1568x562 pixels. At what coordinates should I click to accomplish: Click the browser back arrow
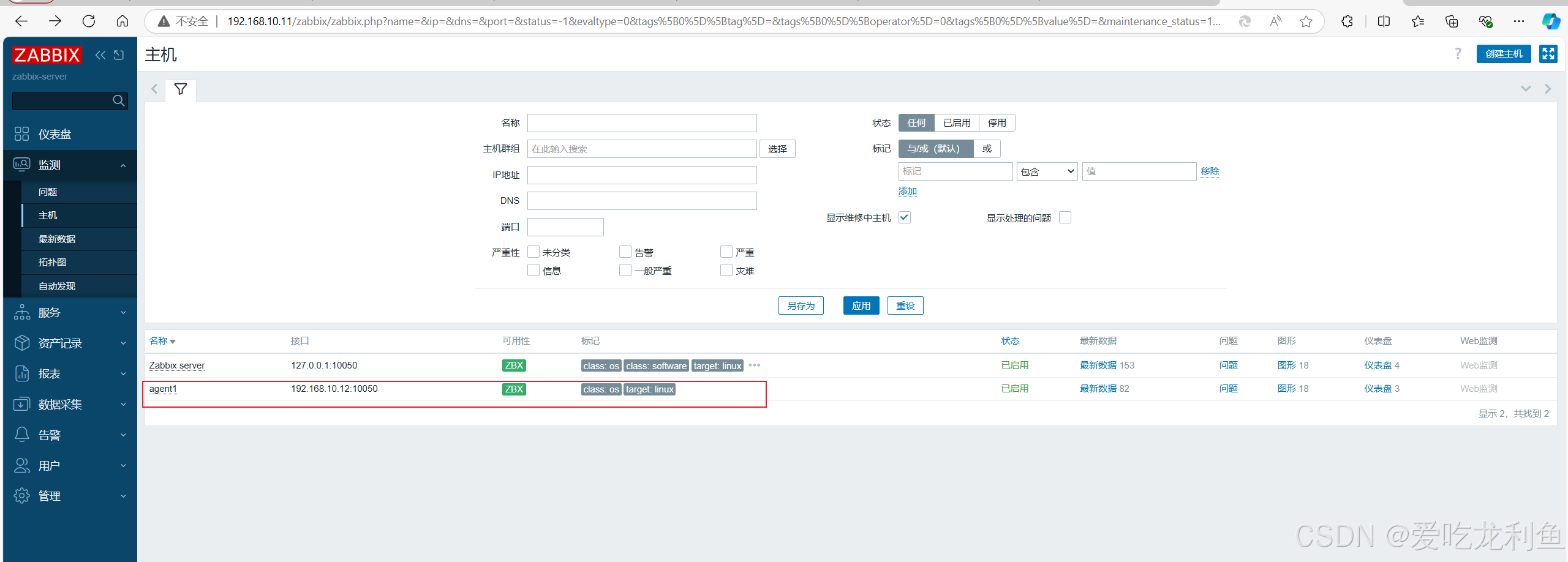[21, 21]
